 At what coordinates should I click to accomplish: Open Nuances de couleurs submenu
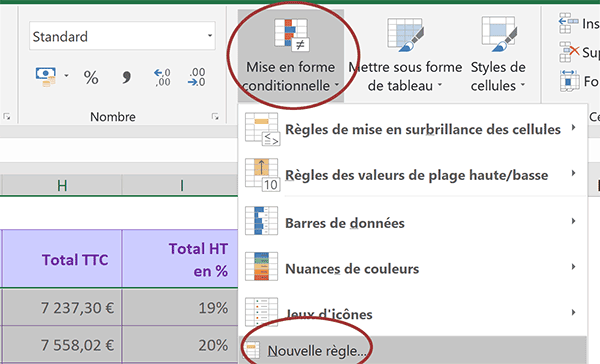(x=412, y=268)
